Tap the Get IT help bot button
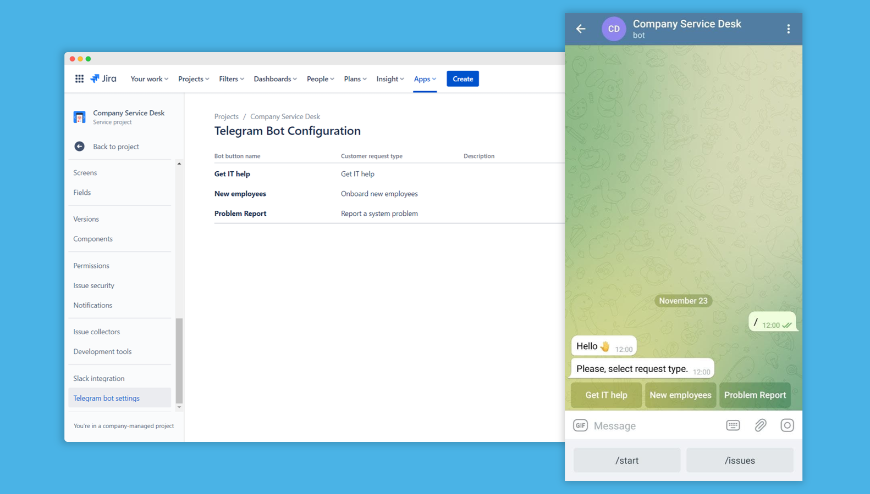The image size is (870, 494). pos(606,395)
